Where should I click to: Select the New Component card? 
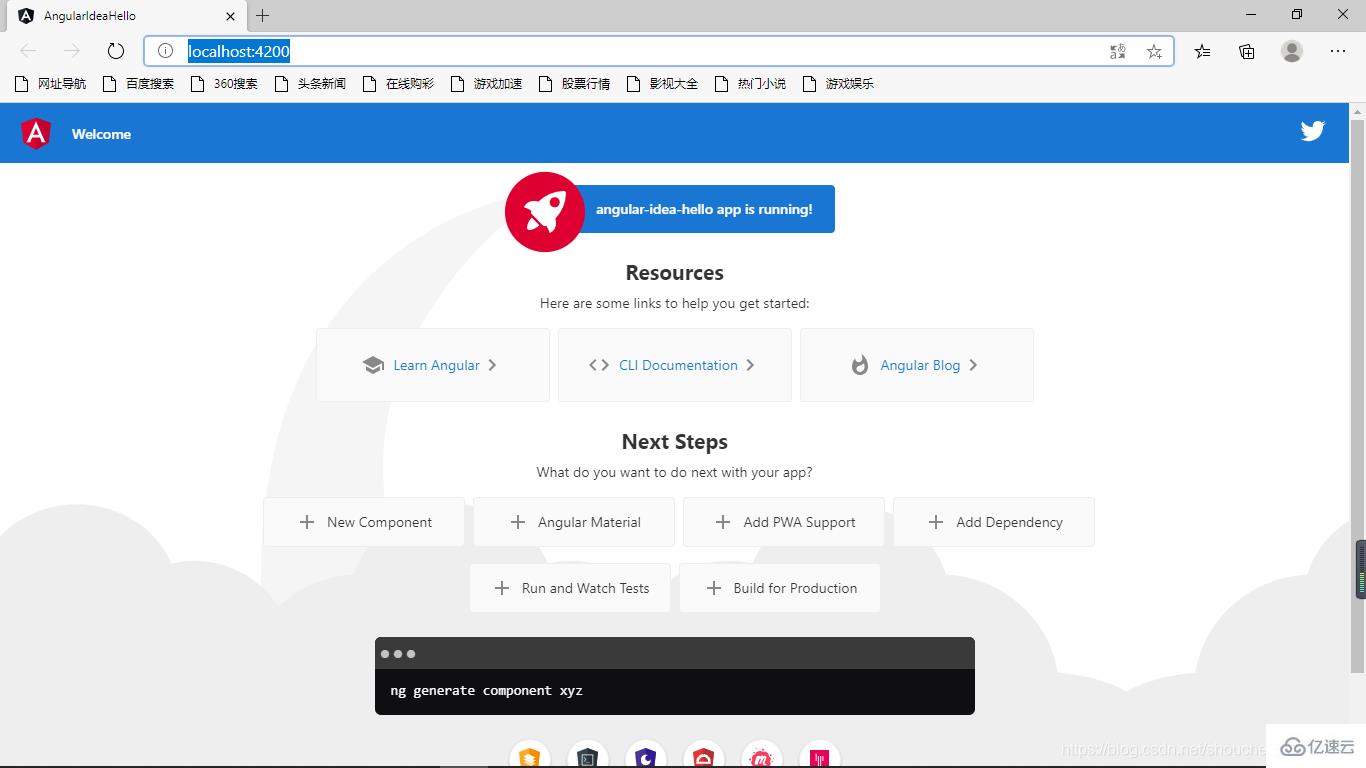coord(364,522)
